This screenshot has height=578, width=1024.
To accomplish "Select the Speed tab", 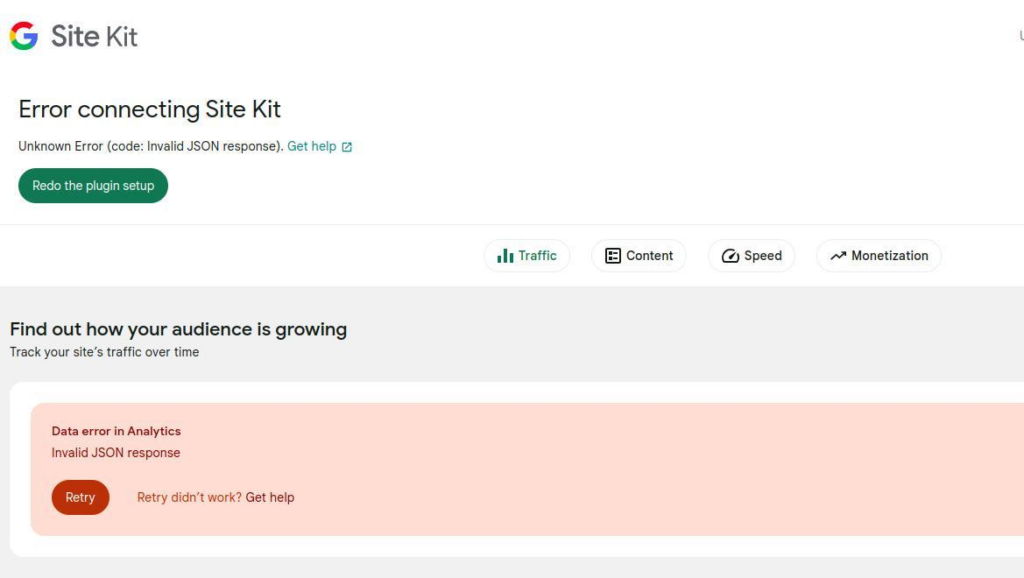I will [751, 255].
